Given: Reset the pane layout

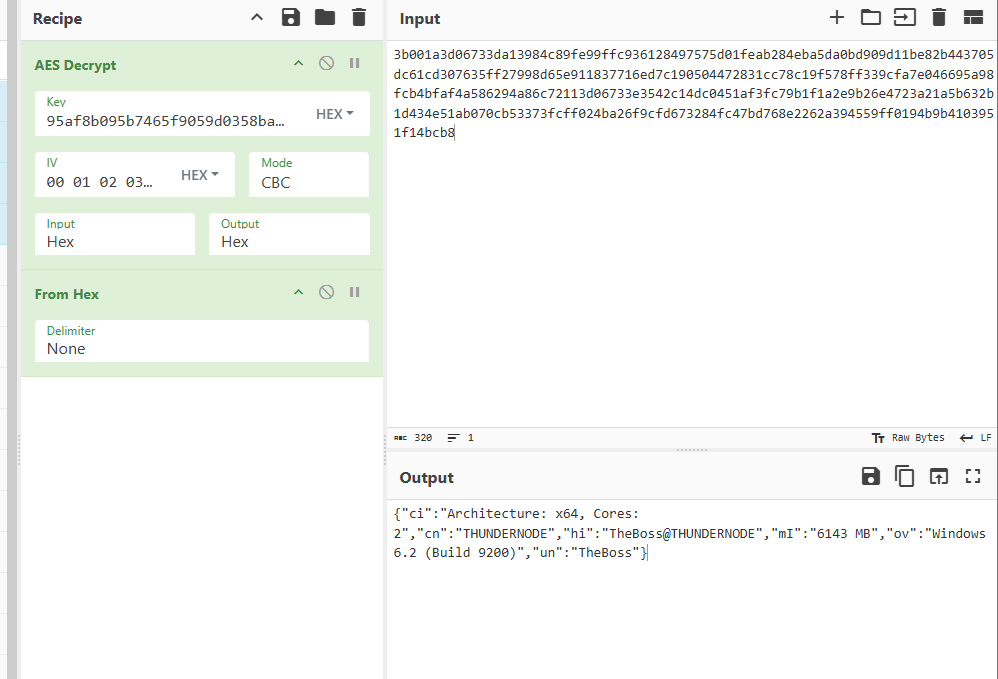Looking at the screenshot, I should pos(973,17).
